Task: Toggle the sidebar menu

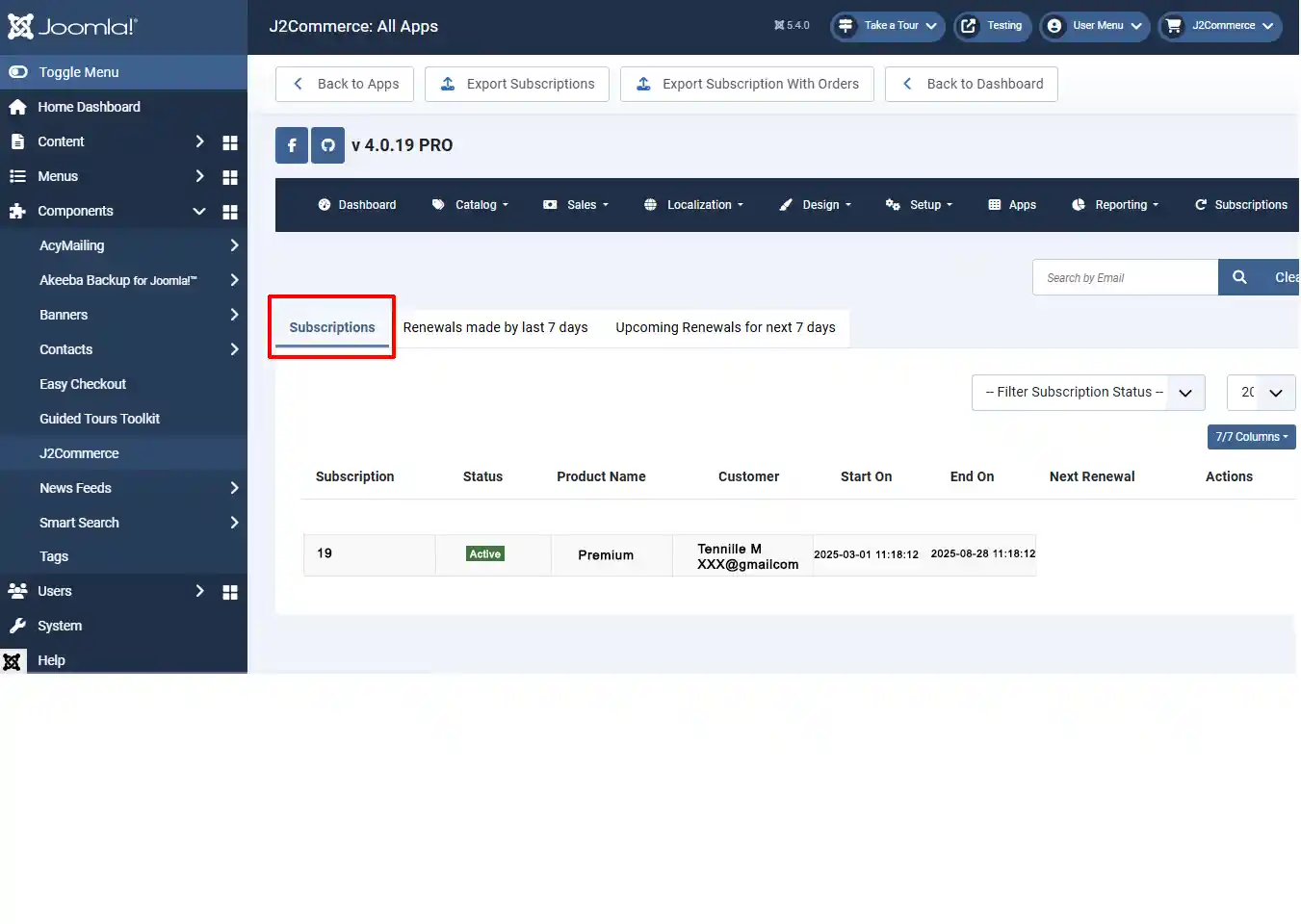Action: pyautogui.click(x=123, y=72)
